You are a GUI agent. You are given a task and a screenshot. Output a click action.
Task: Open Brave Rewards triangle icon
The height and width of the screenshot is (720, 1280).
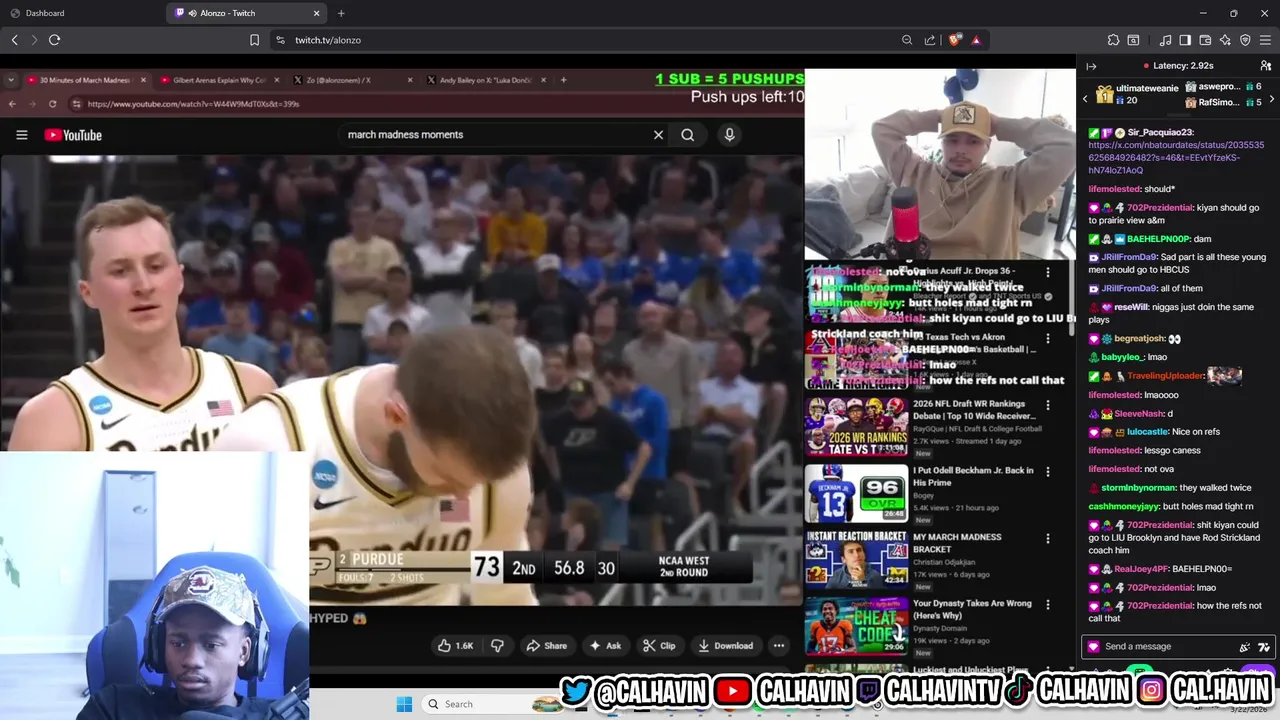[976, 40]
